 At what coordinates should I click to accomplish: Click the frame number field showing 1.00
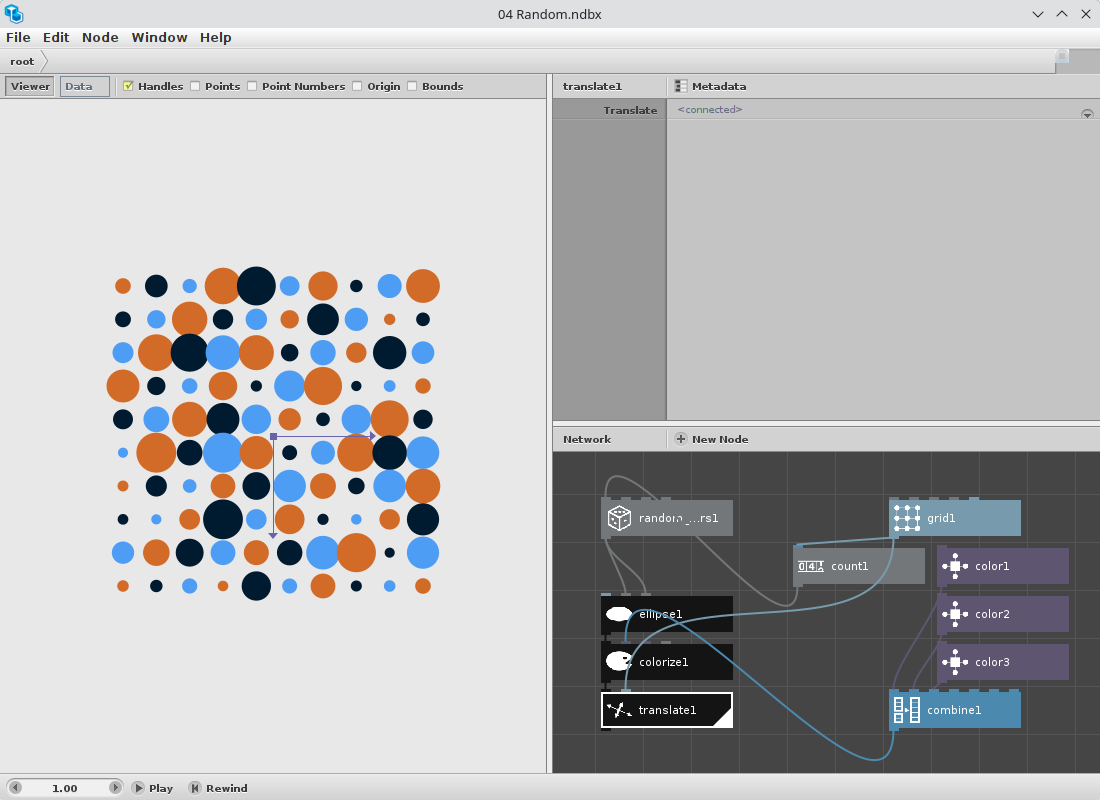coord(65,788)
